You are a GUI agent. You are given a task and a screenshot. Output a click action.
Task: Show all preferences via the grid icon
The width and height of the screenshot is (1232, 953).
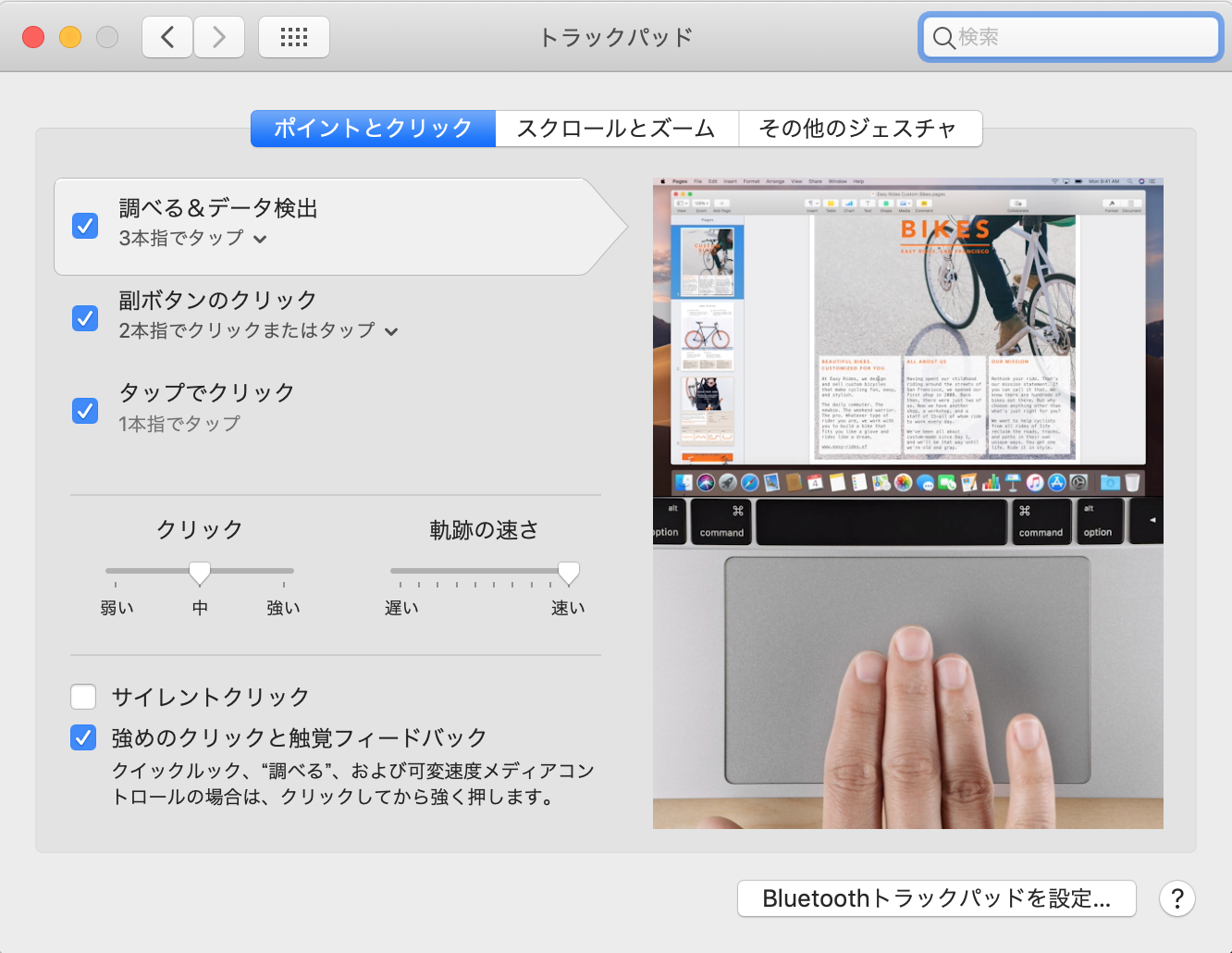[x=294, y=37]
